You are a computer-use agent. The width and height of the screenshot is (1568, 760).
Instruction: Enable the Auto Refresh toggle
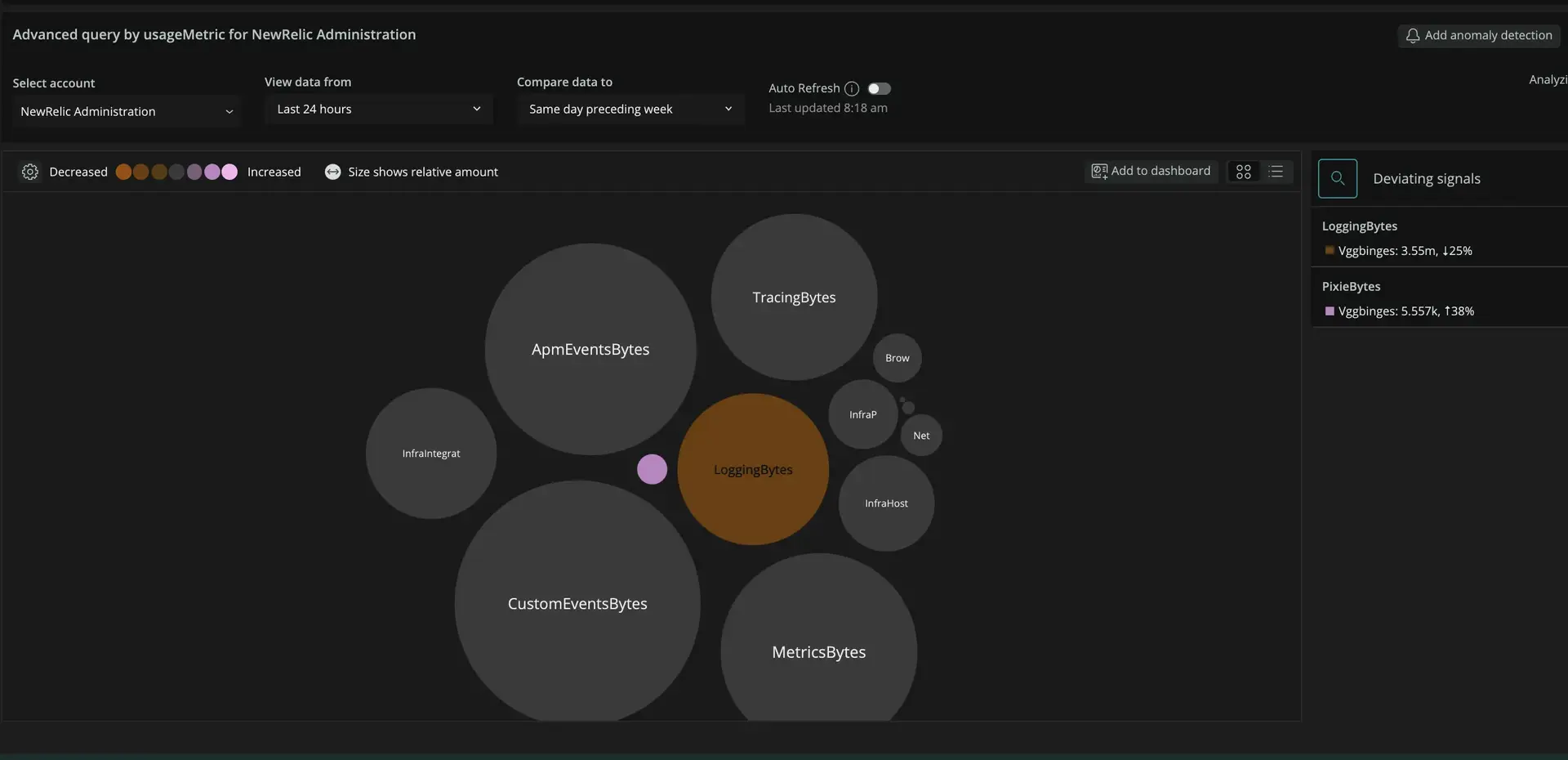879,88
